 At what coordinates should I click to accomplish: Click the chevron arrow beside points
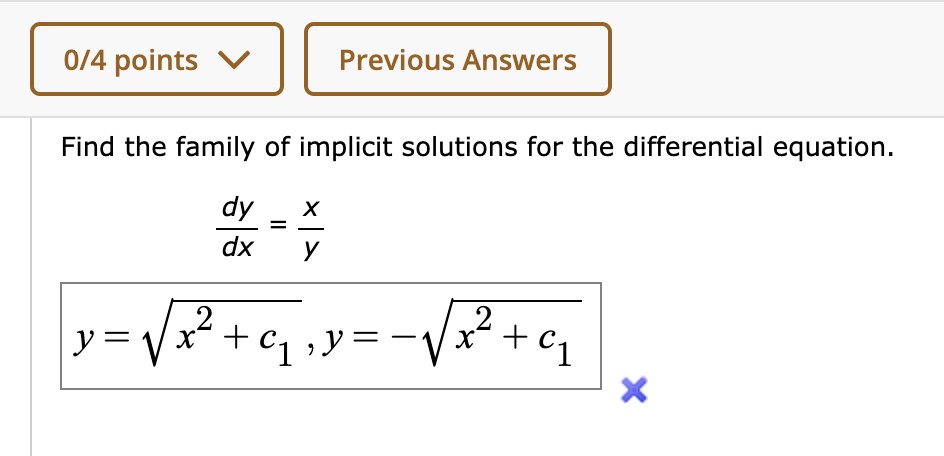(x=232, y=61)
